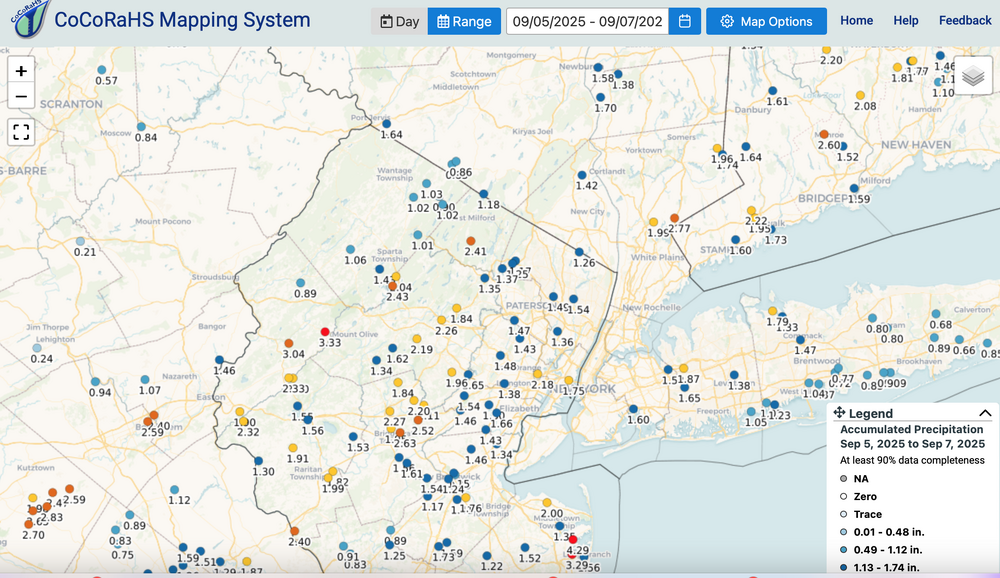The width and height of the screenshot is (1000, 578).
Task: Click the Trace legend entry
Action: [868, 514]
